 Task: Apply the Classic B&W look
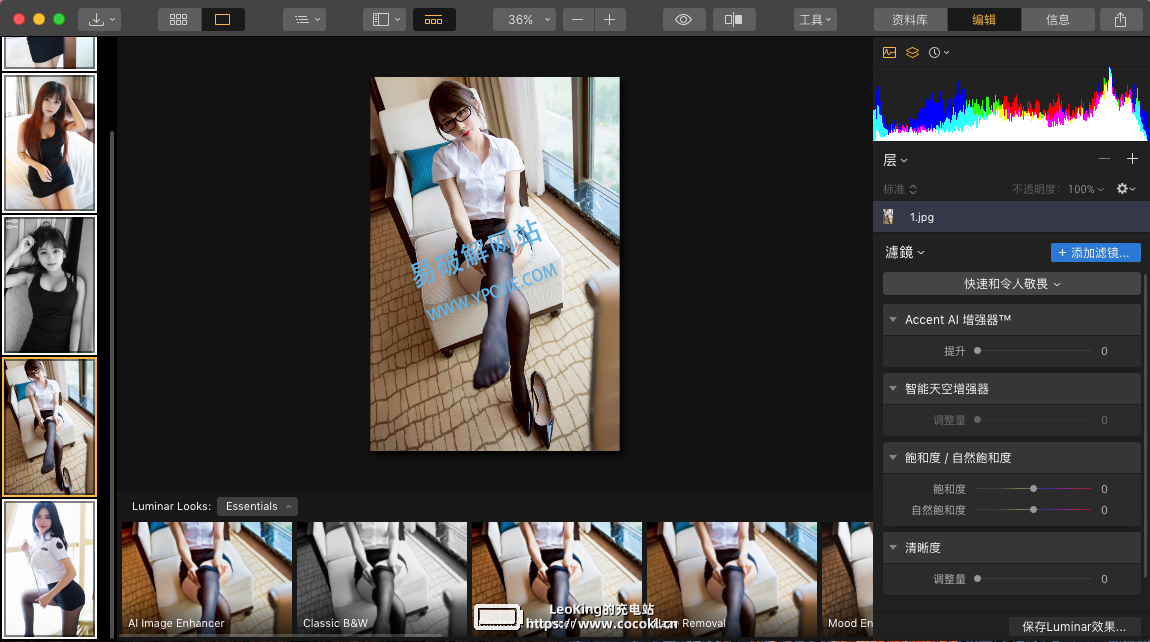(381, 578)
